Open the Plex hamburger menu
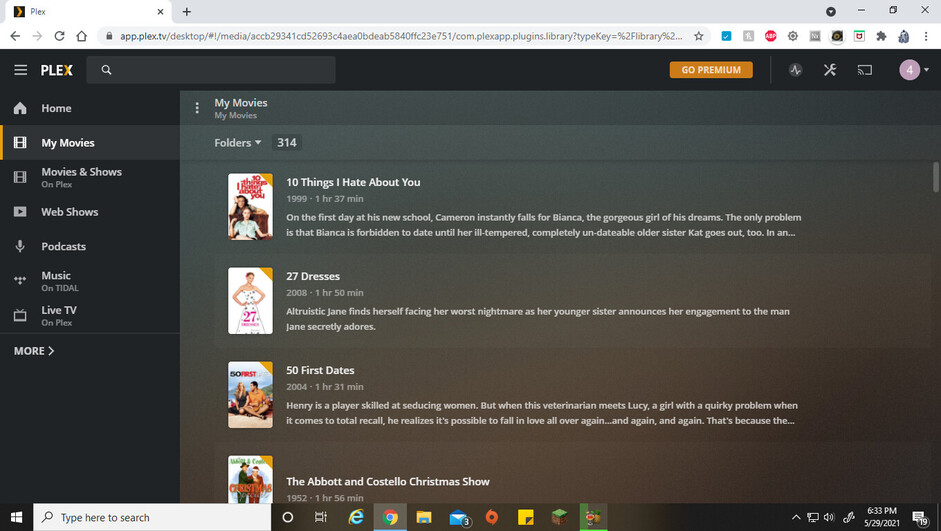The image size is (941, 531). click(x=20, y=70)
